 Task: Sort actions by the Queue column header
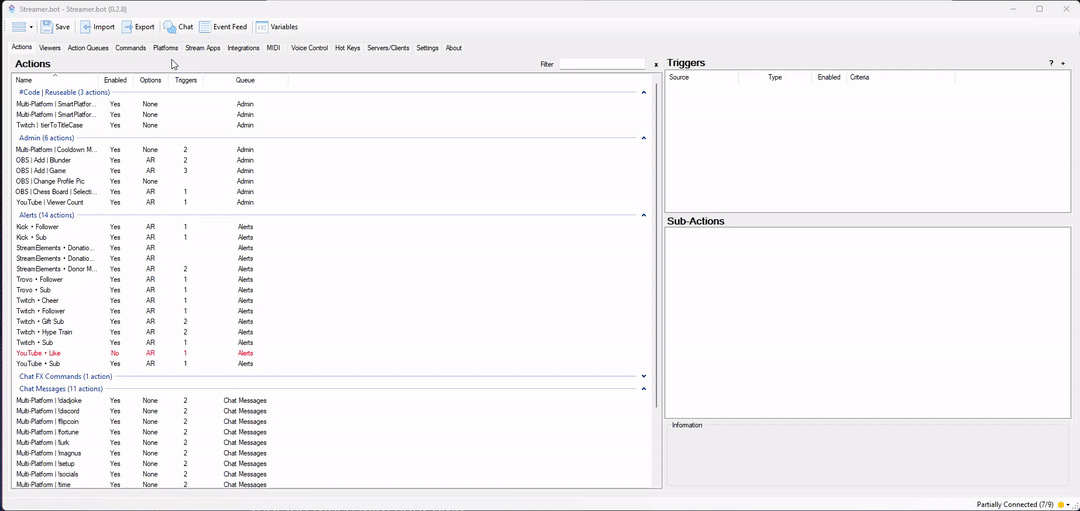(245, 80)
